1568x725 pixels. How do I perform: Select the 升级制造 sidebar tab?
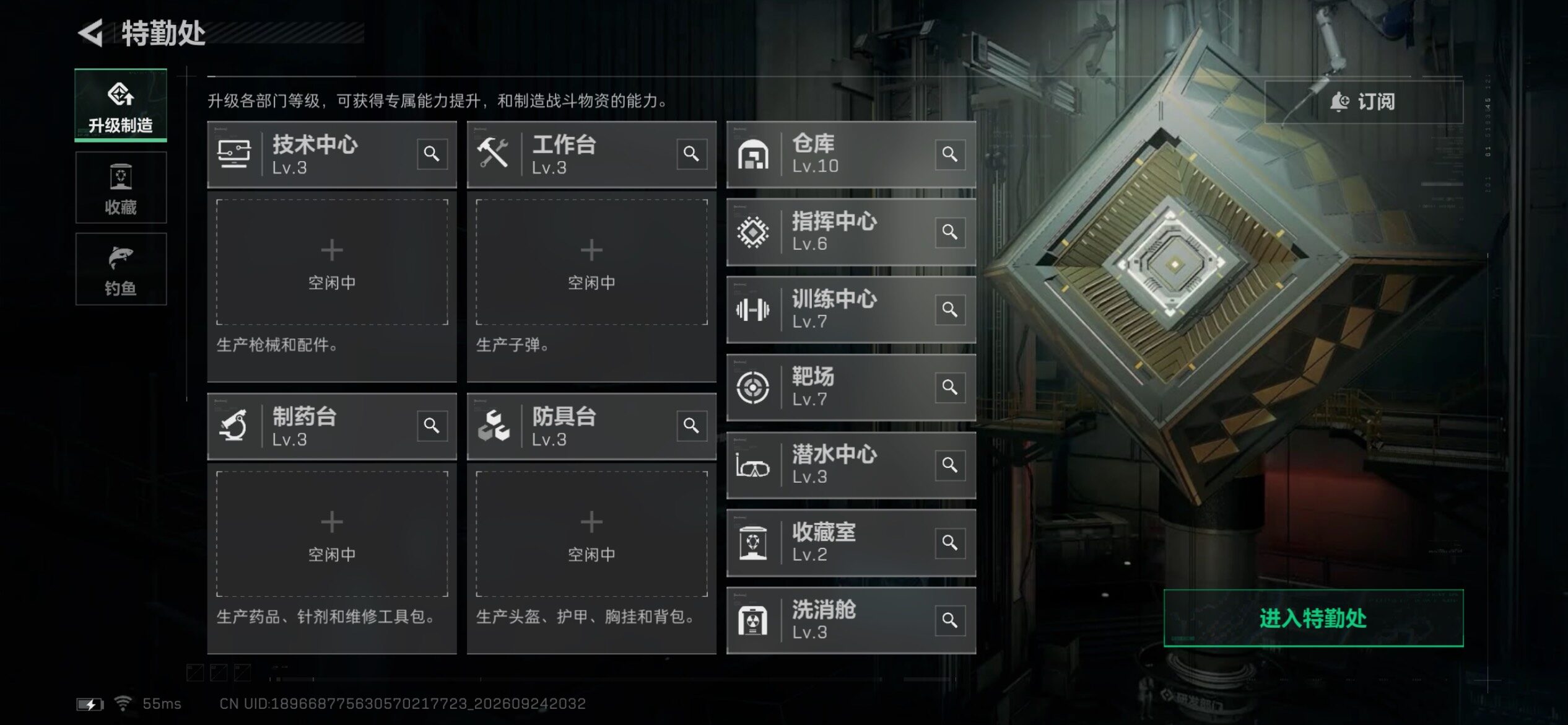[x=121, y=105]
